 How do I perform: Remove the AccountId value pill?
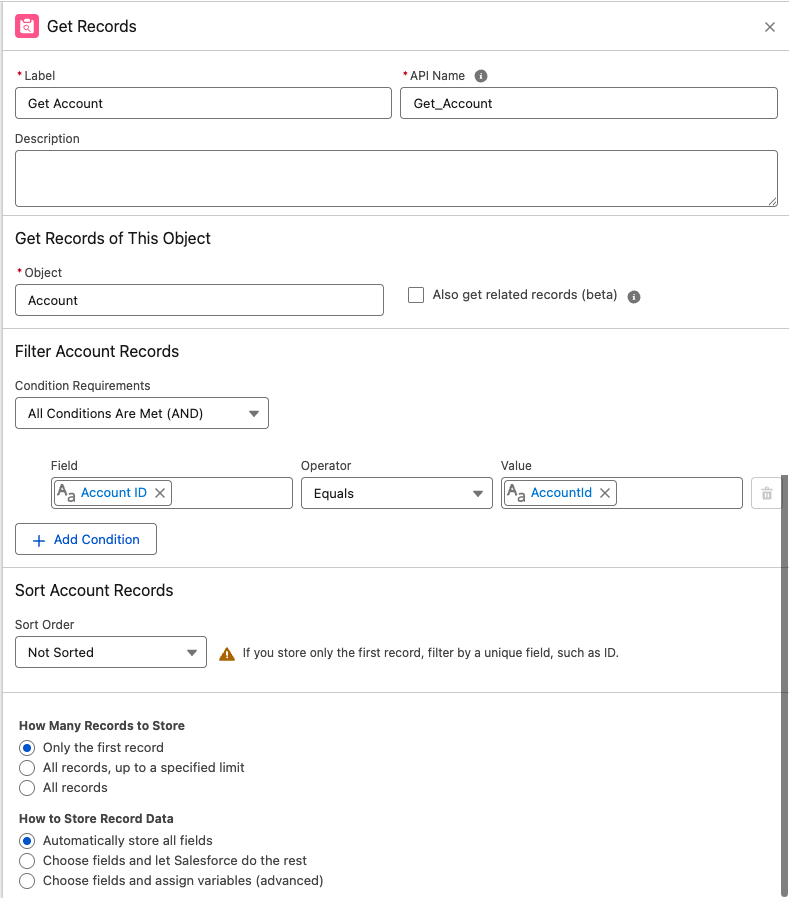pyautogui.click(x=604, y=492)
